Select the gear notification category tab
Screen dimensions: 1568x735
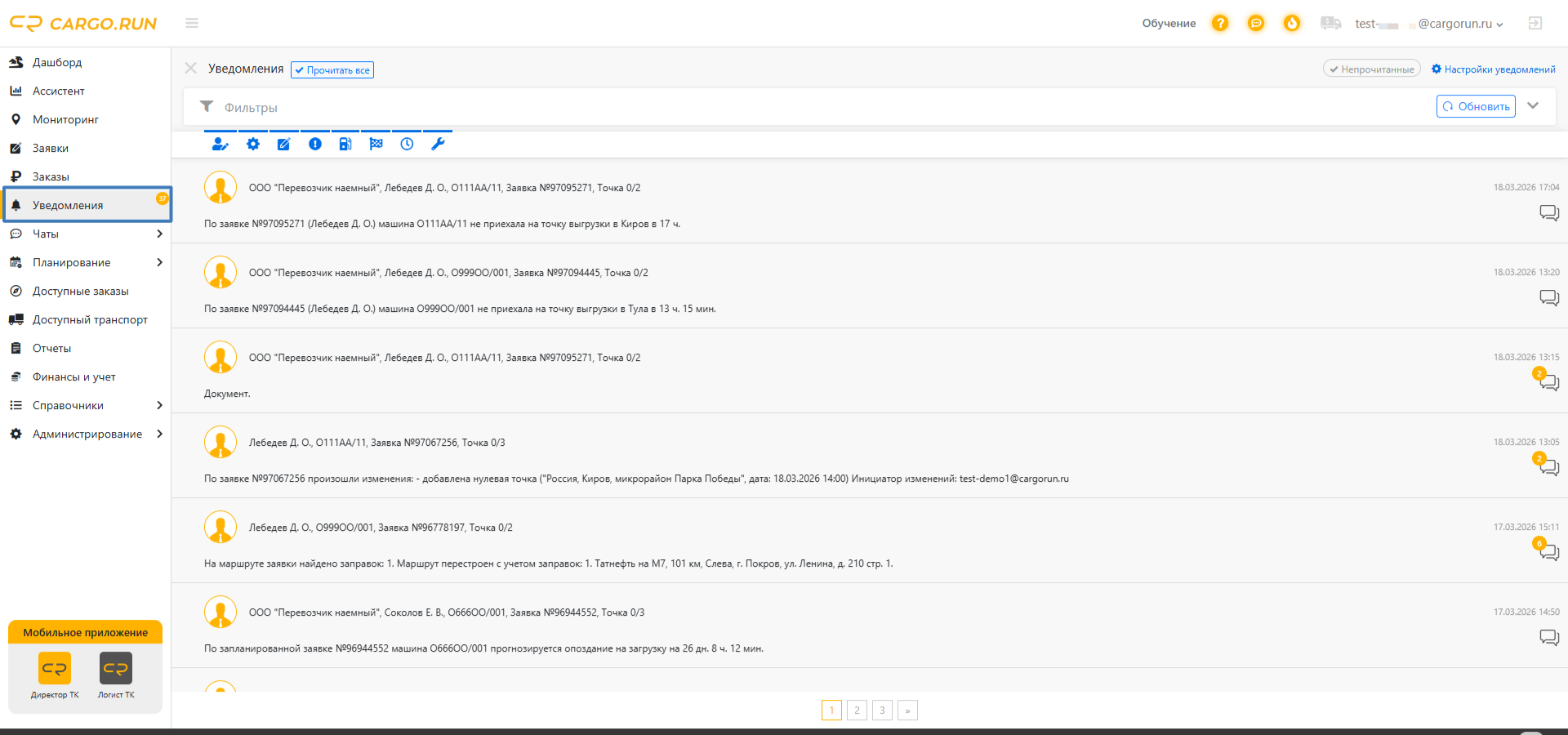(253, 145)
